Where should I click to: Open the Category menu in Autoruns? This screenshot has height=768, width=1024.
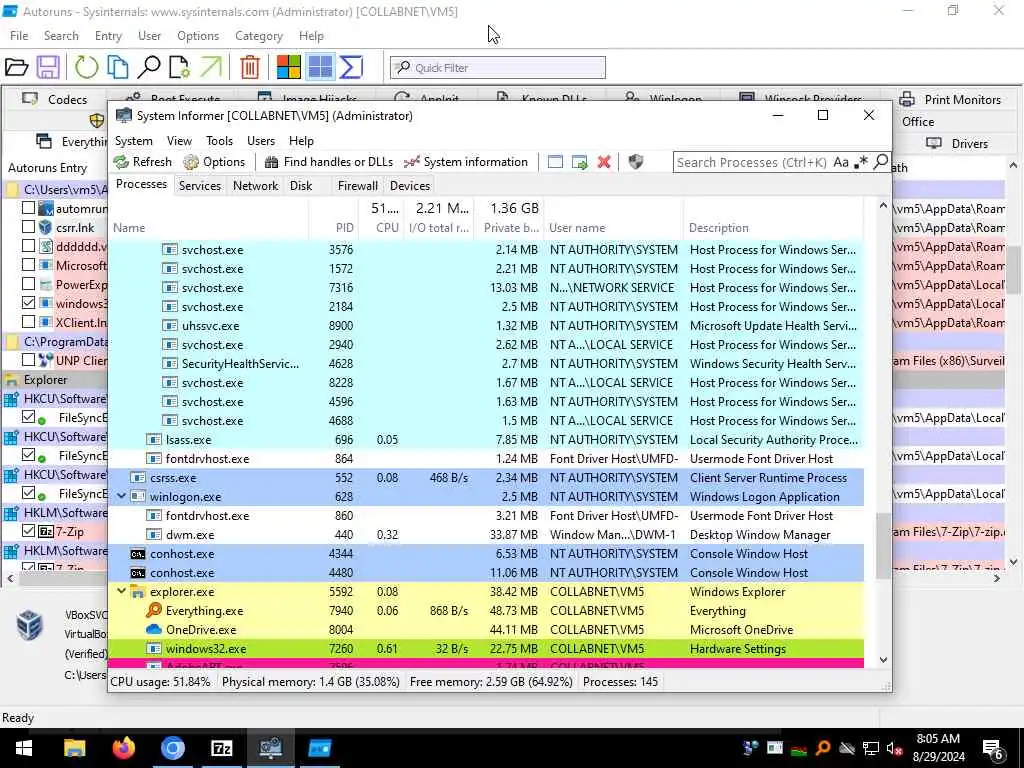point(259,36)
